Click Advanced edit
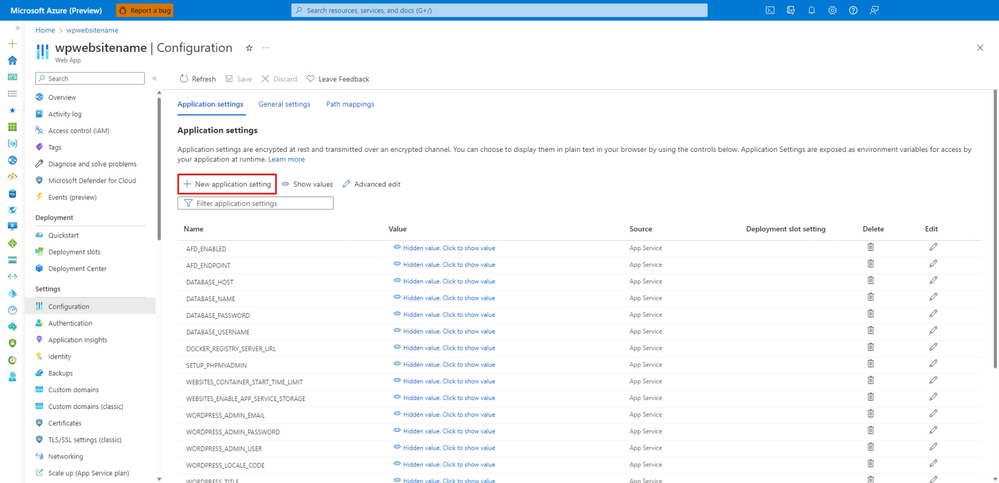 coord(371,184)
